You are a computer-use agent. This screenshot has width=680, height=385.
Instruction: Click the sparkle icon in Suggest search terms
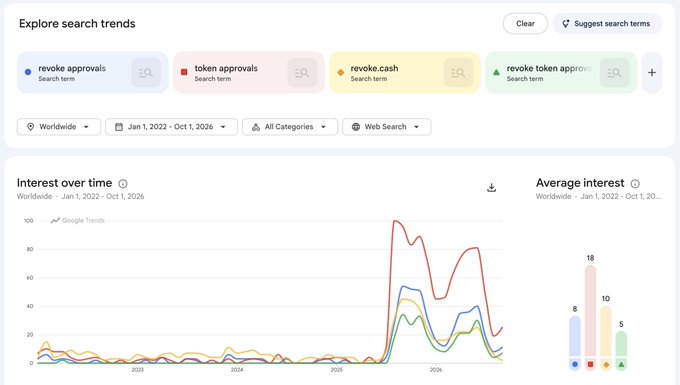coord(566,24)
